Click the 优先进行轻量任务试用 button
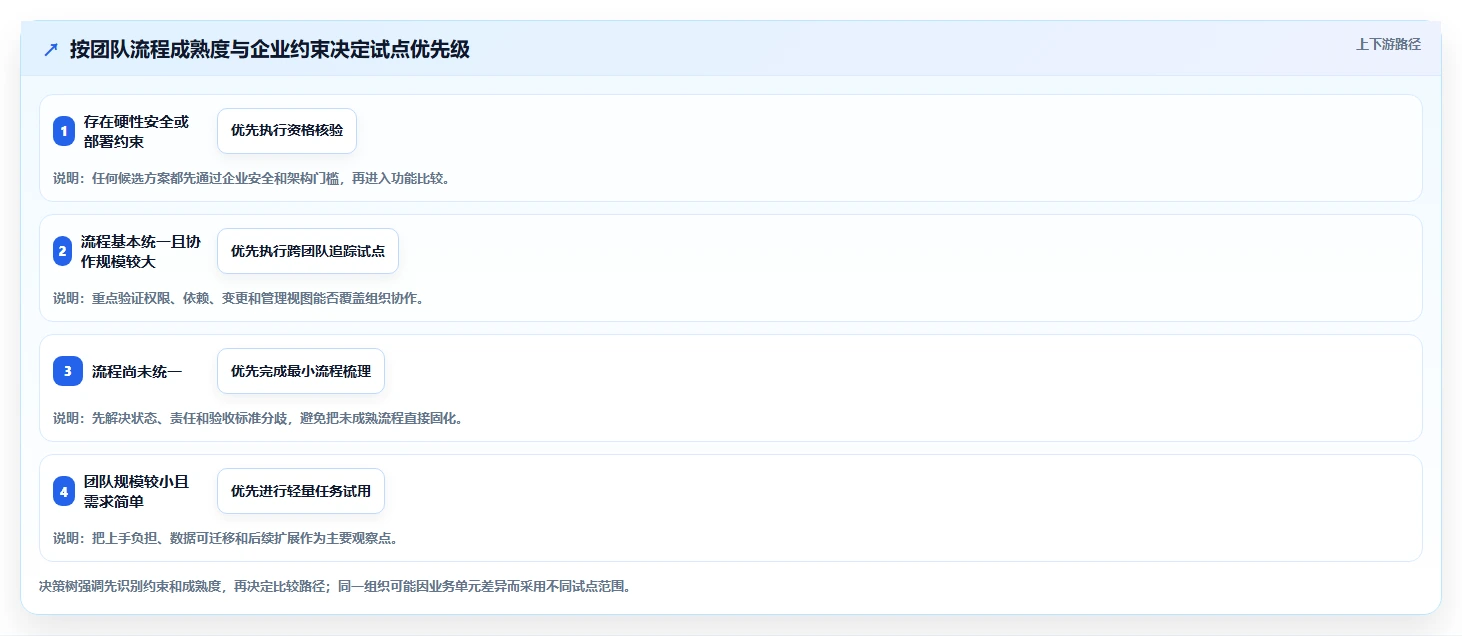The height and width of the screenshot is (636, 1462). point(301,491)
